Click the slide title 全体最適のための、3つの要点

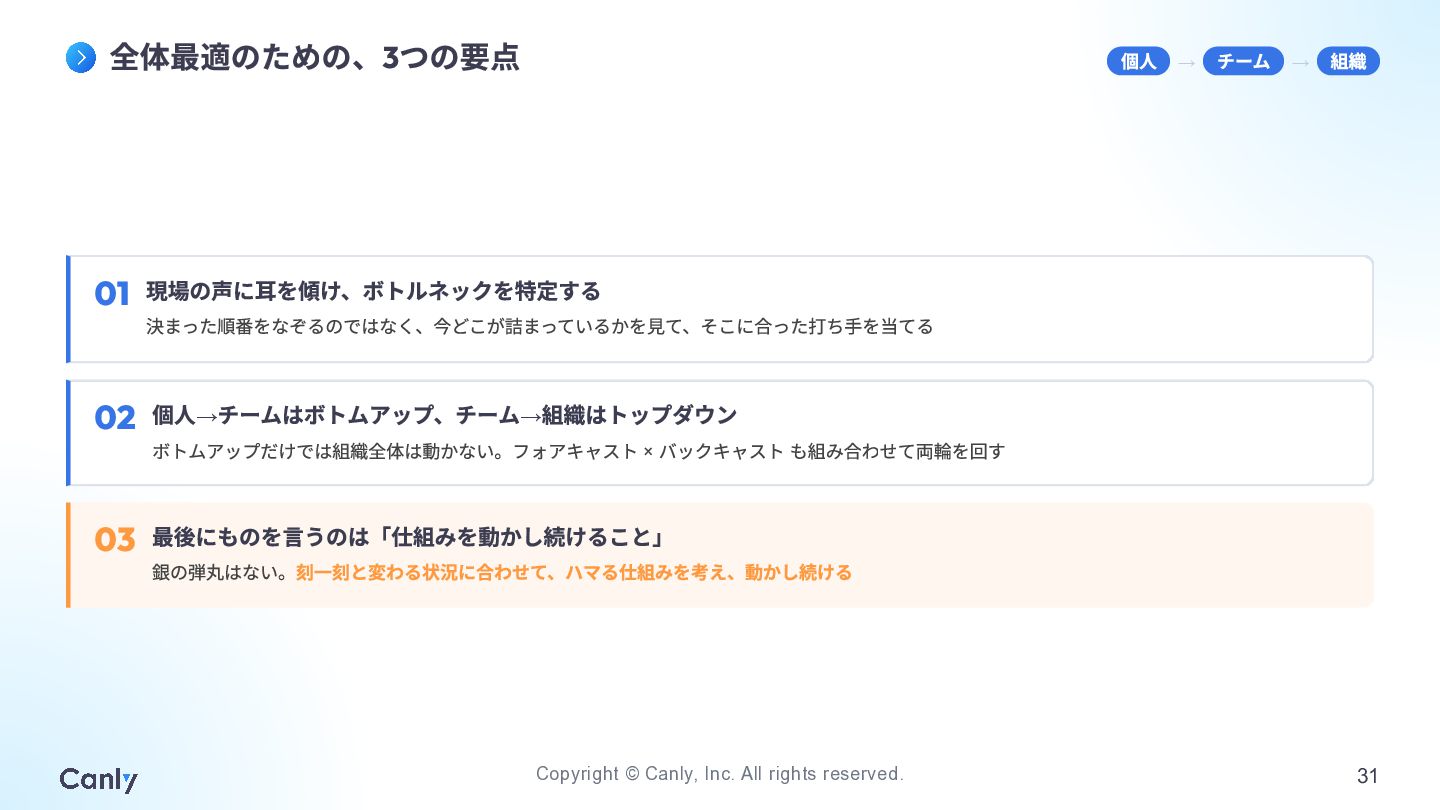315,58
